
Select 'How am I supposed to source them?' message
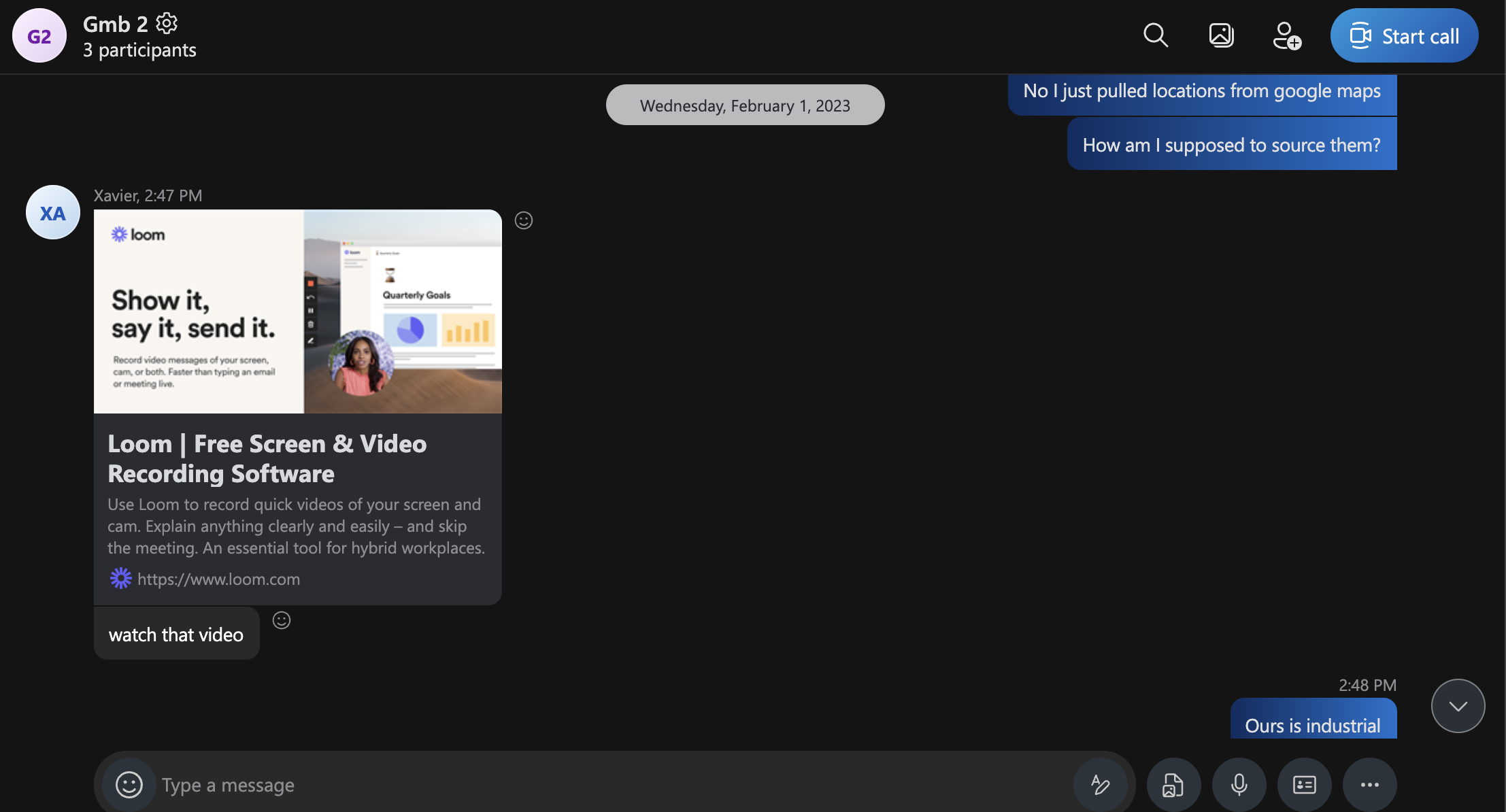[1232, 145]
